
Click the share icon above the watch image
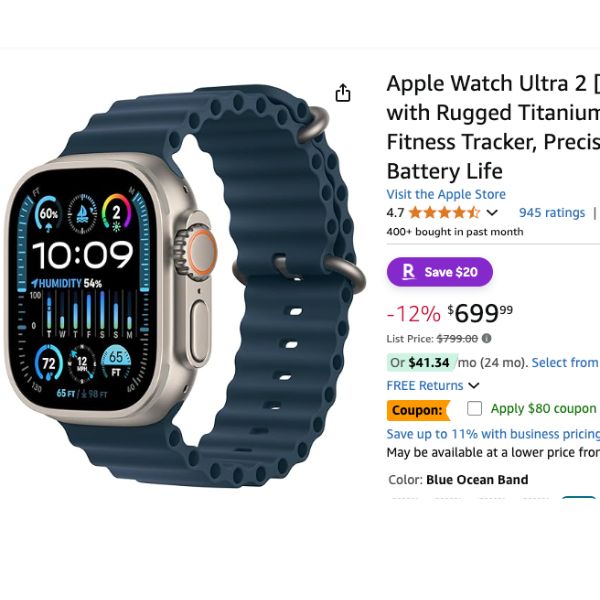(342, 93)
